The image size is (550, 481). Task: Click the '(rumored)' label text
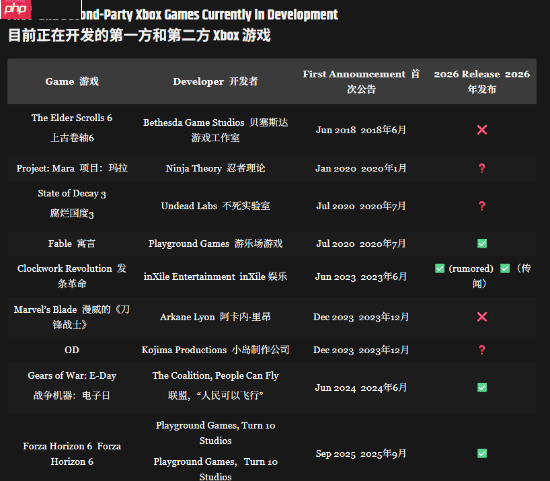pyautogui.click(x=471, y=268)
